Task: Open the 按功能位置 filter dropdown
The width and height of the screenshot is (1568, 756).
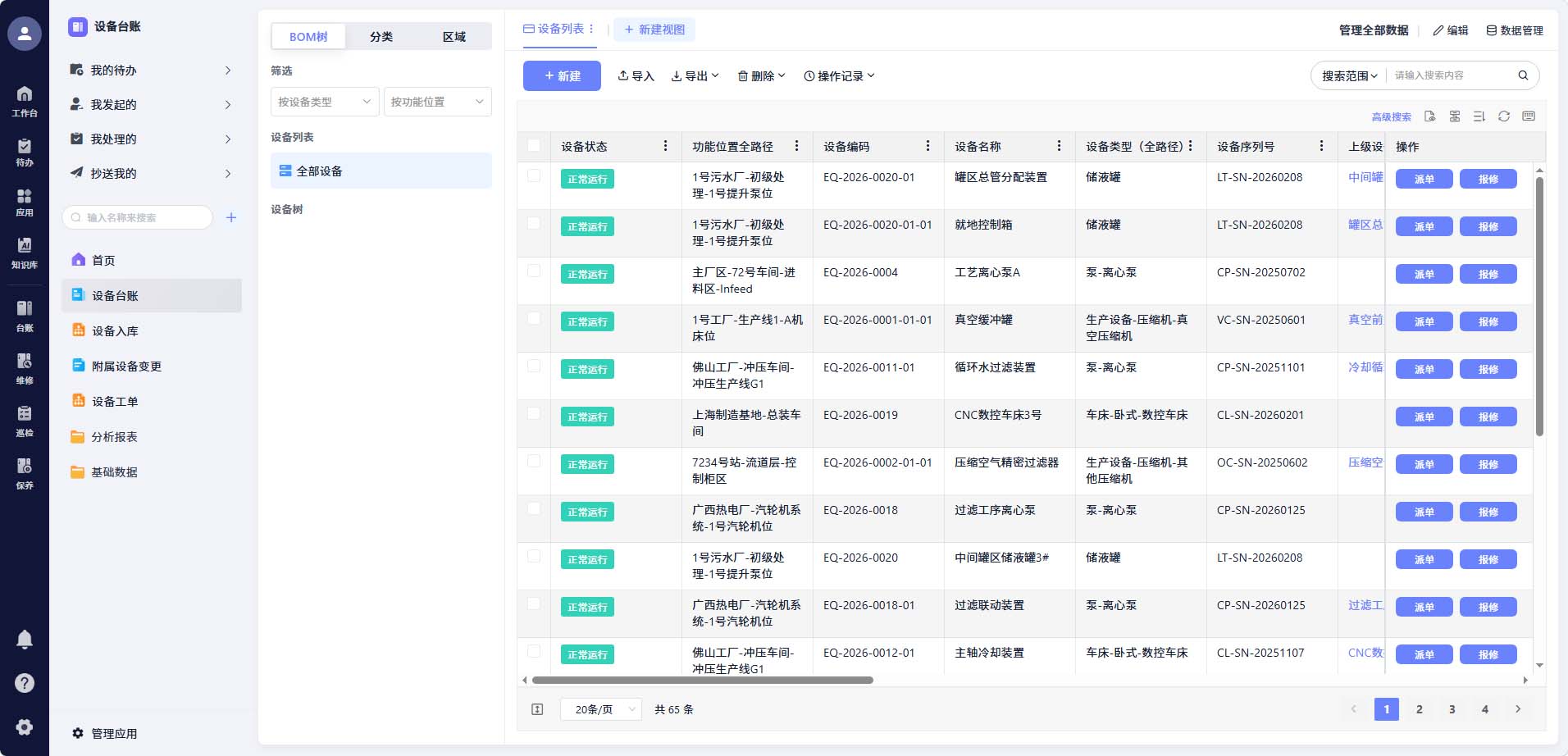Action: 438,102
